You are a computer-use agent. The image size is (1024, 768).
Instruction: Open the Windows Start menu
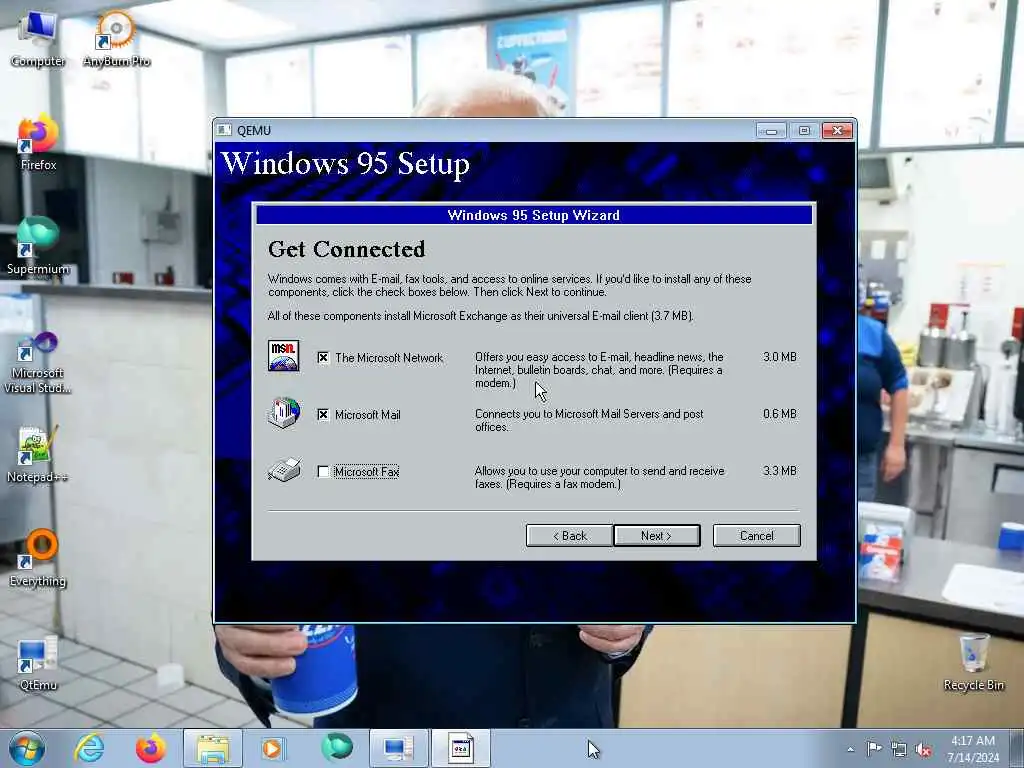click(x=27, y=748)
